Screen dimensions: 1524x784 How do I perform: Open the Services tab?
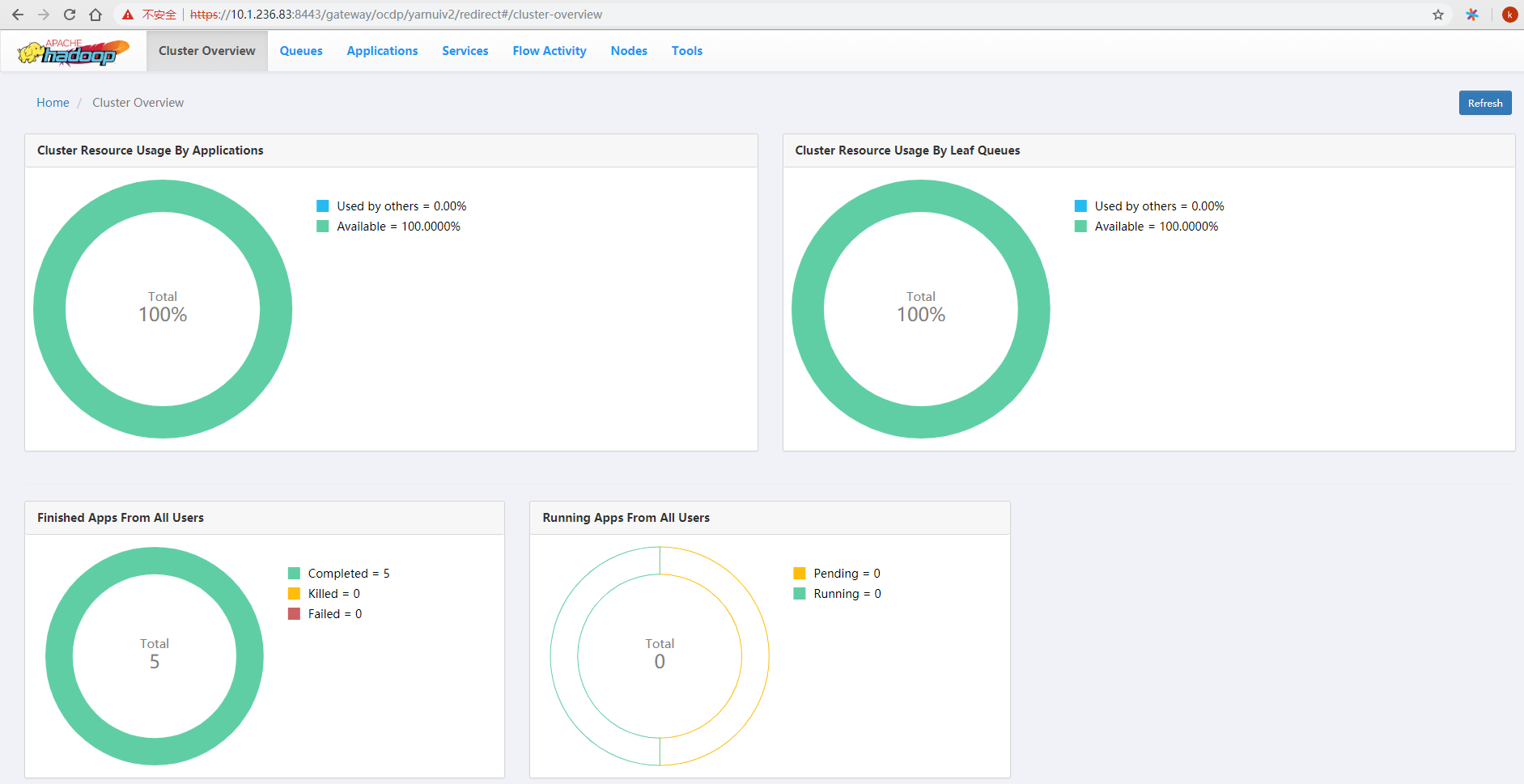pyautogui.click(x=465, y=51)
